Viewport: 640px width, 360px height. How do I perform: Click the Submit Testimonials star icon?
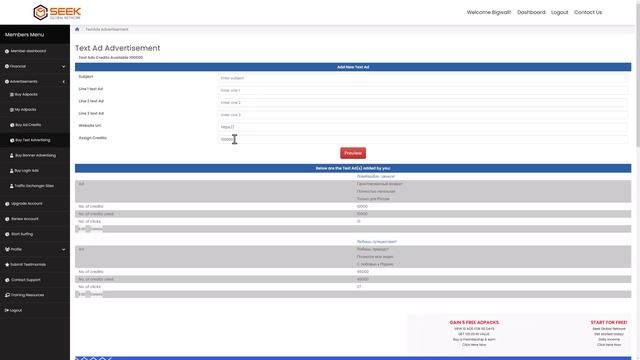click(x=7, y=264)
